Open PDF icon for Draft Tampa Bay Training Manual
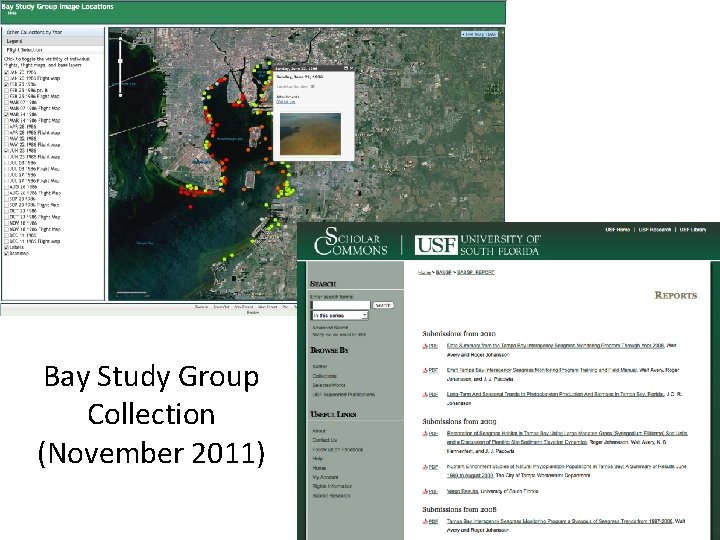This screenshot has height=540, width=720. 430,370
